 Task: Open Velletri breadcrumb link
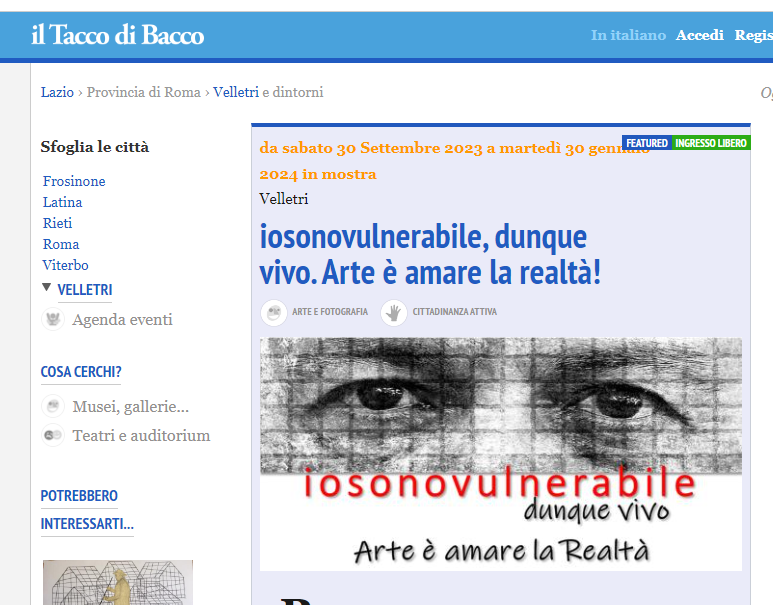click(236, 92)
